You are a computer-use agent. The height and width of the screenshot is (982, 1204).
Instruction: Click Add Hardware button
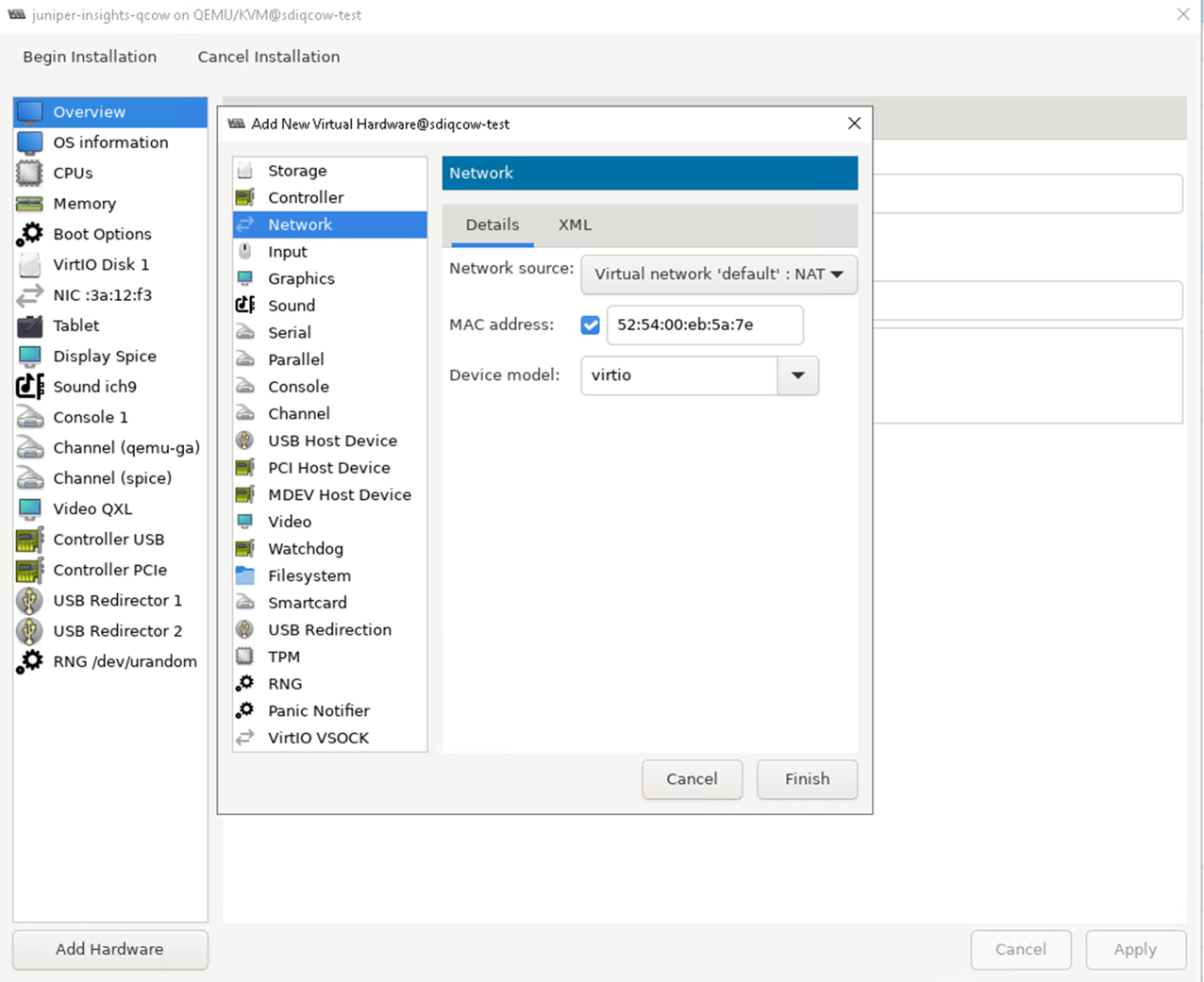pyautogui.click(x=109, y=949)
